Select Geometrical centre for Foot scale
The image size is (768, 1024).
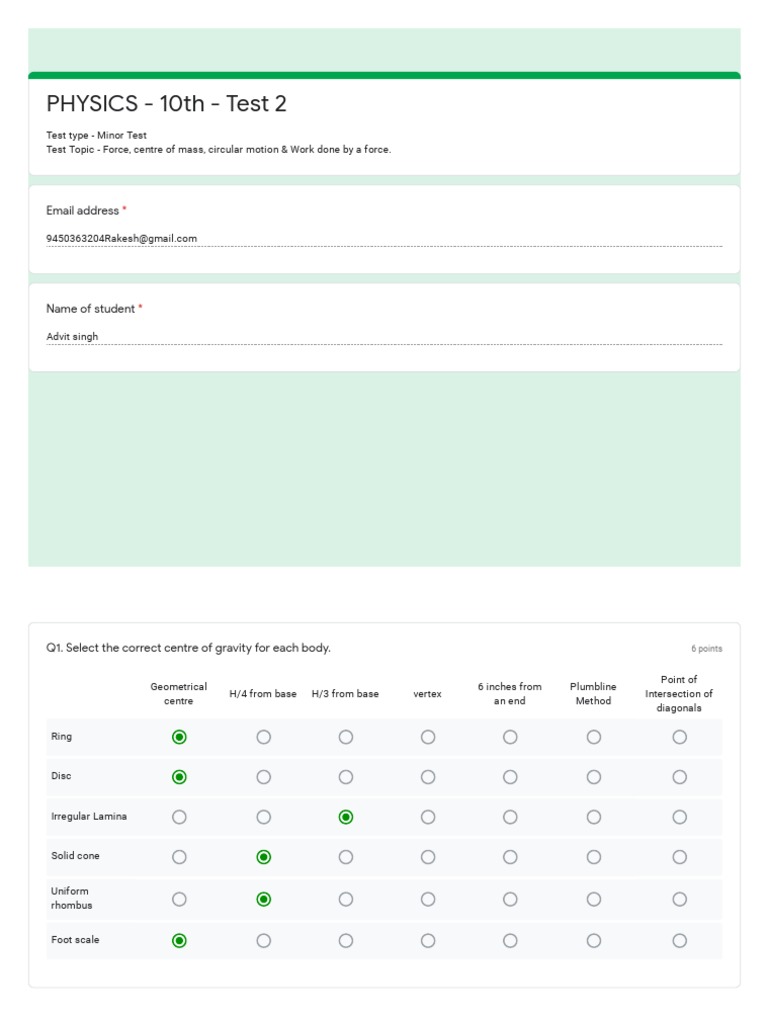point(179,940)
